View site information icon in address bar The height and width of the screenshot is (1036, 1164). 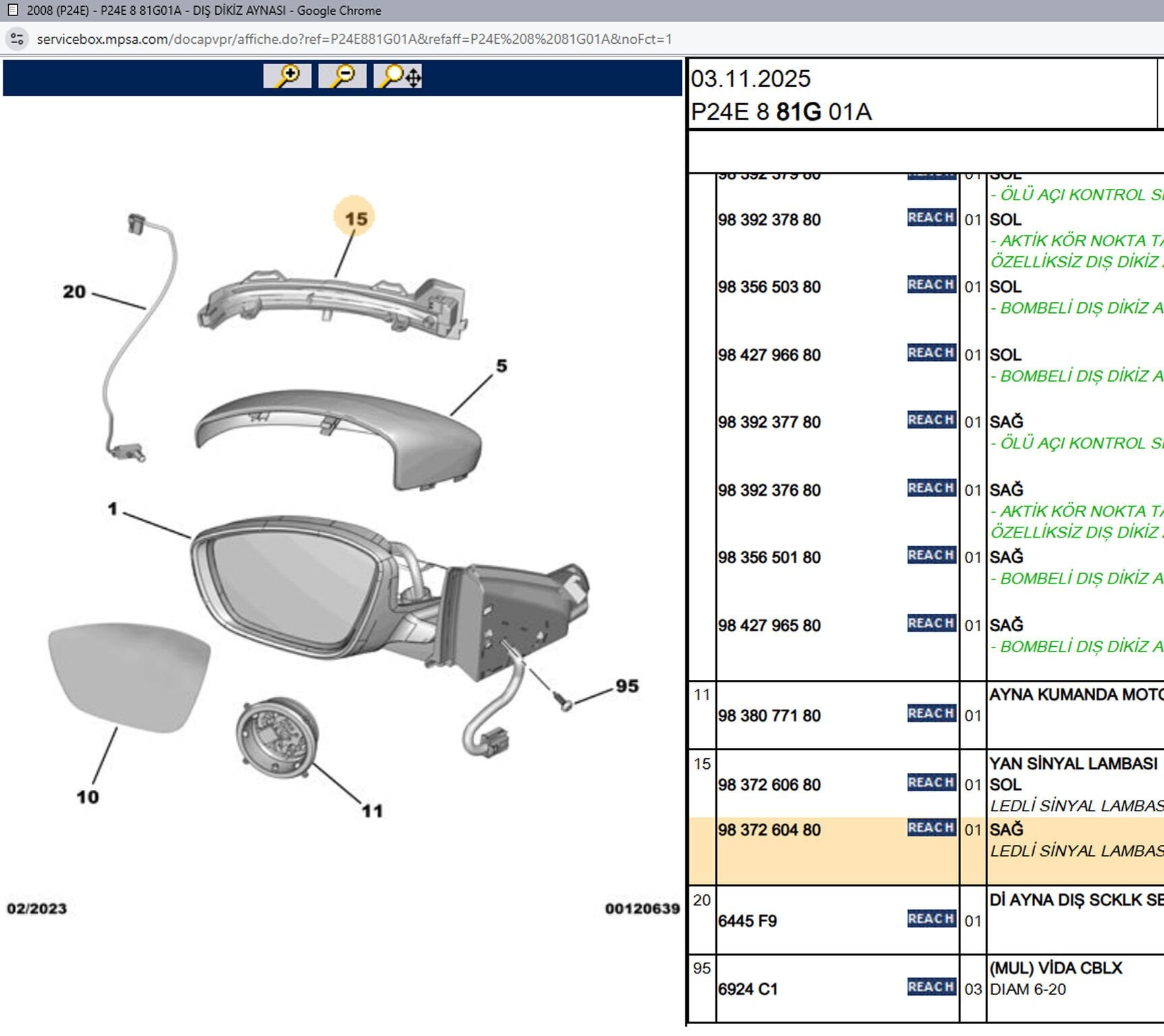[x=17, y=39]
